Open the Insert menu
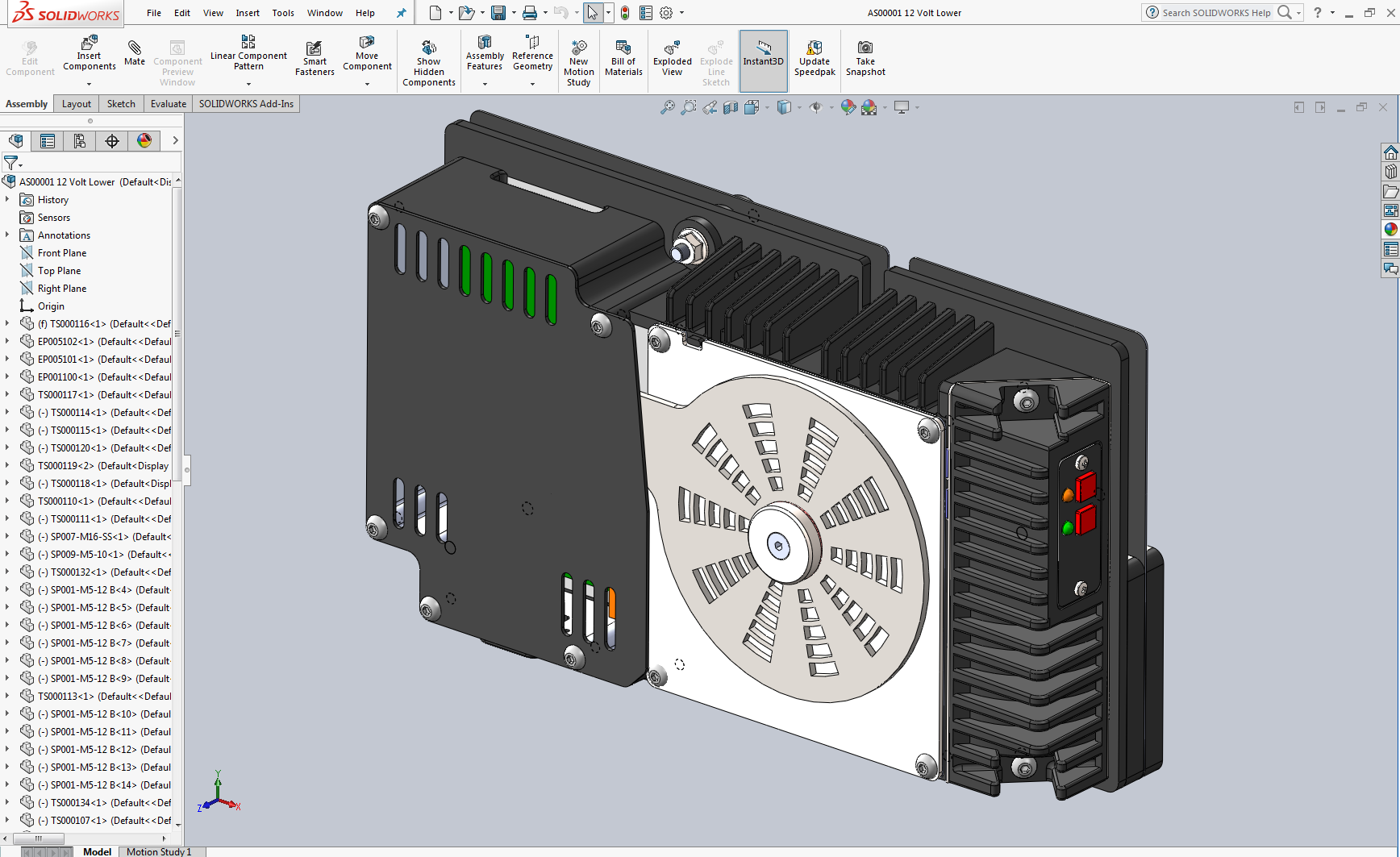 coord(248,13)
